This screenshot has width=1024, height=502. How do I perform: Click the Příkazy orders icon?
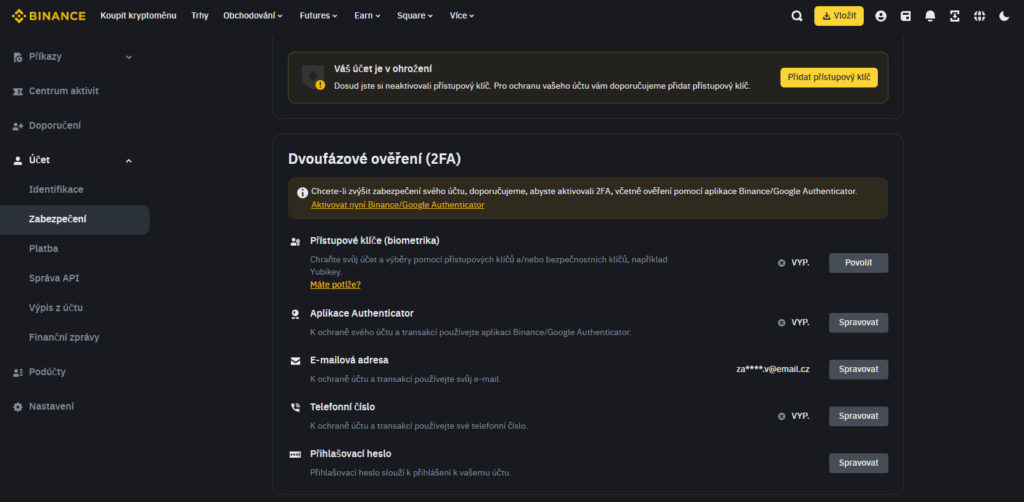pyautogui.click(x=18, y=57)
